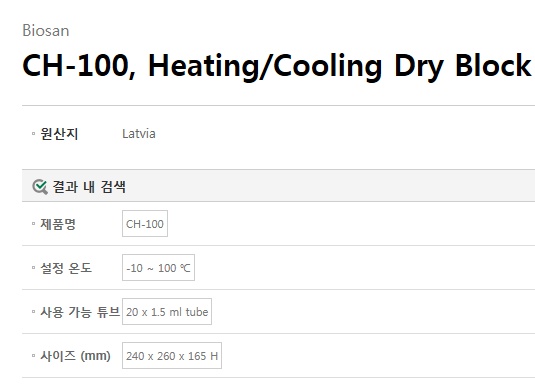Click the Biosan brand link
The width and height of the screenshot is (535, 386).
tap(46, 31)
